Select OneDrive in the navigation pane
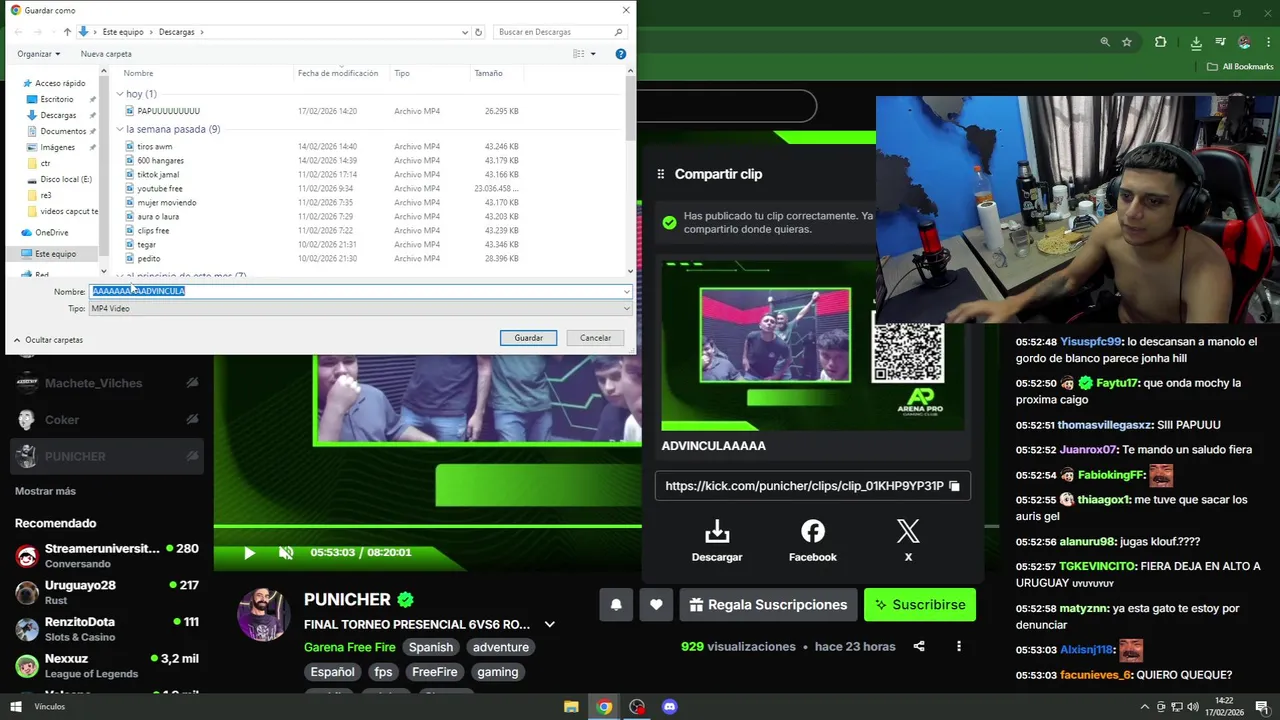1280x720 pixels. (x=52, y=232)
